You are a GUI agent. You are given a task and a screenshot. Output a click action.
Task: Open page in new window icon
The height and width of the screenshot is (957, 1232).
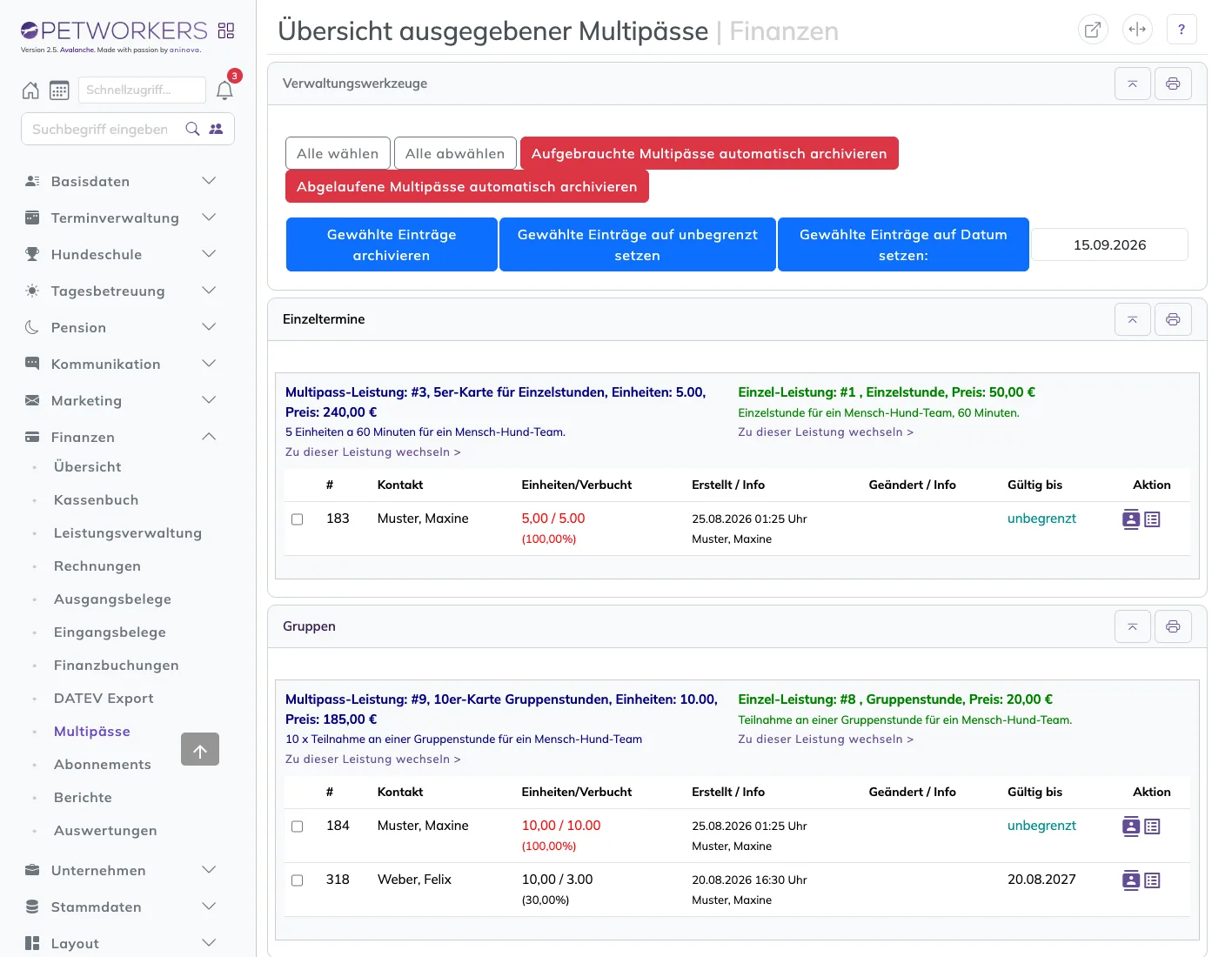[1093, 30]
